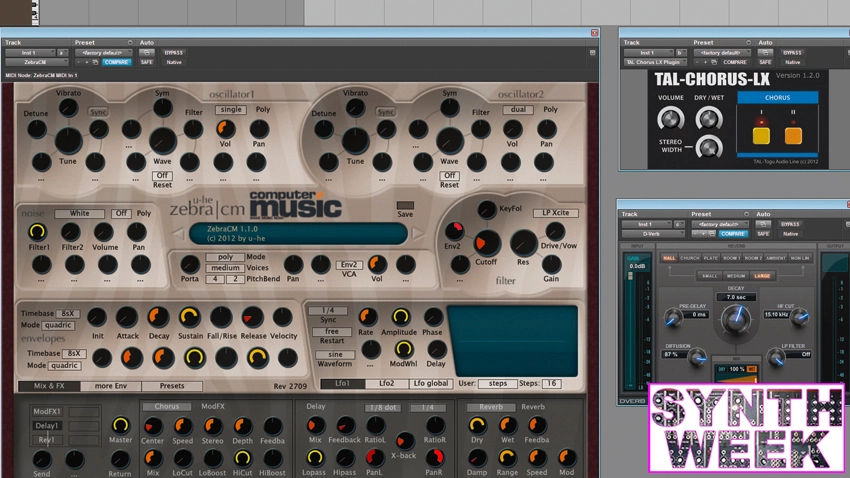Screen dimensions: 850x478
Task: Click the envelope Sustain knob in top row
Action: pyautogui.click(x=190, y=318)
